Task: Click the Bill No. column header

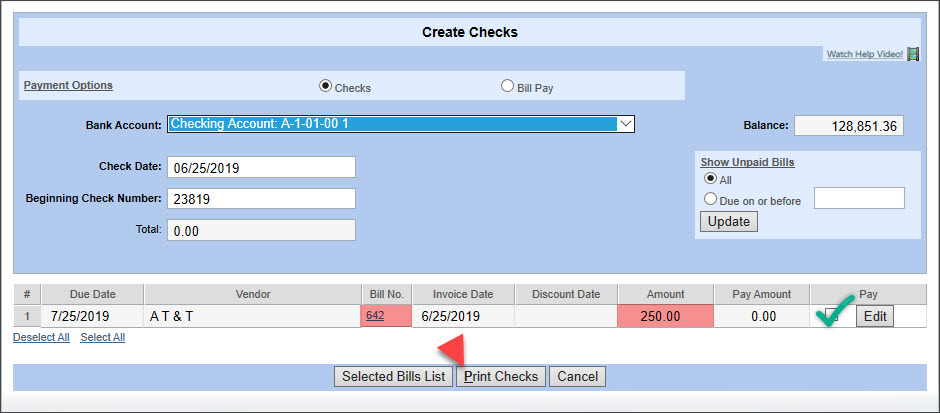Action: [387, 294]
